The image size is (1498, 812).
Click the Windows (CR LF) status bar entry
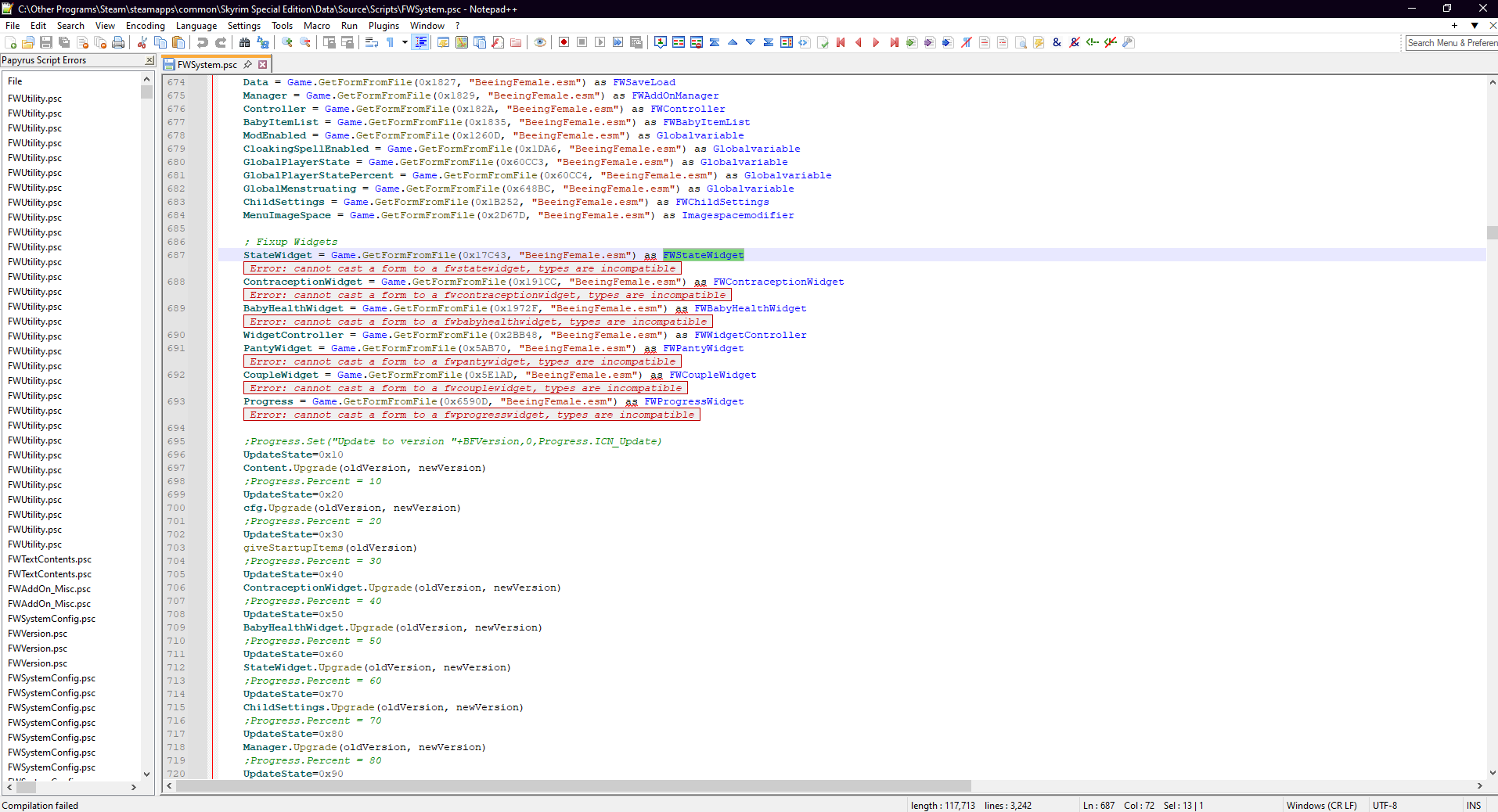click(x=1322, y=805)
